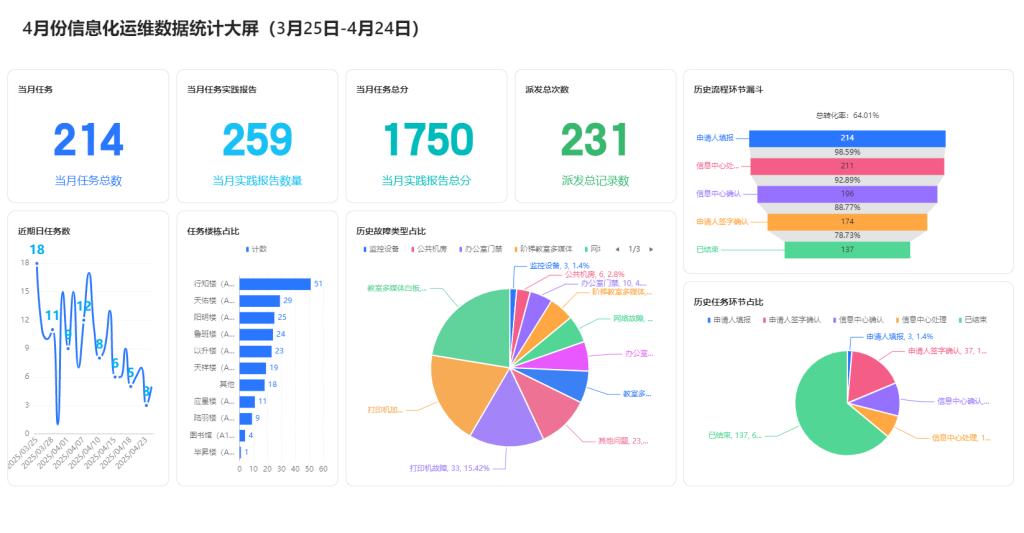Toggle 阶梯教室多媒体 legend entry
Viewport: 1024px width, 533px height.
click(544, 249)
